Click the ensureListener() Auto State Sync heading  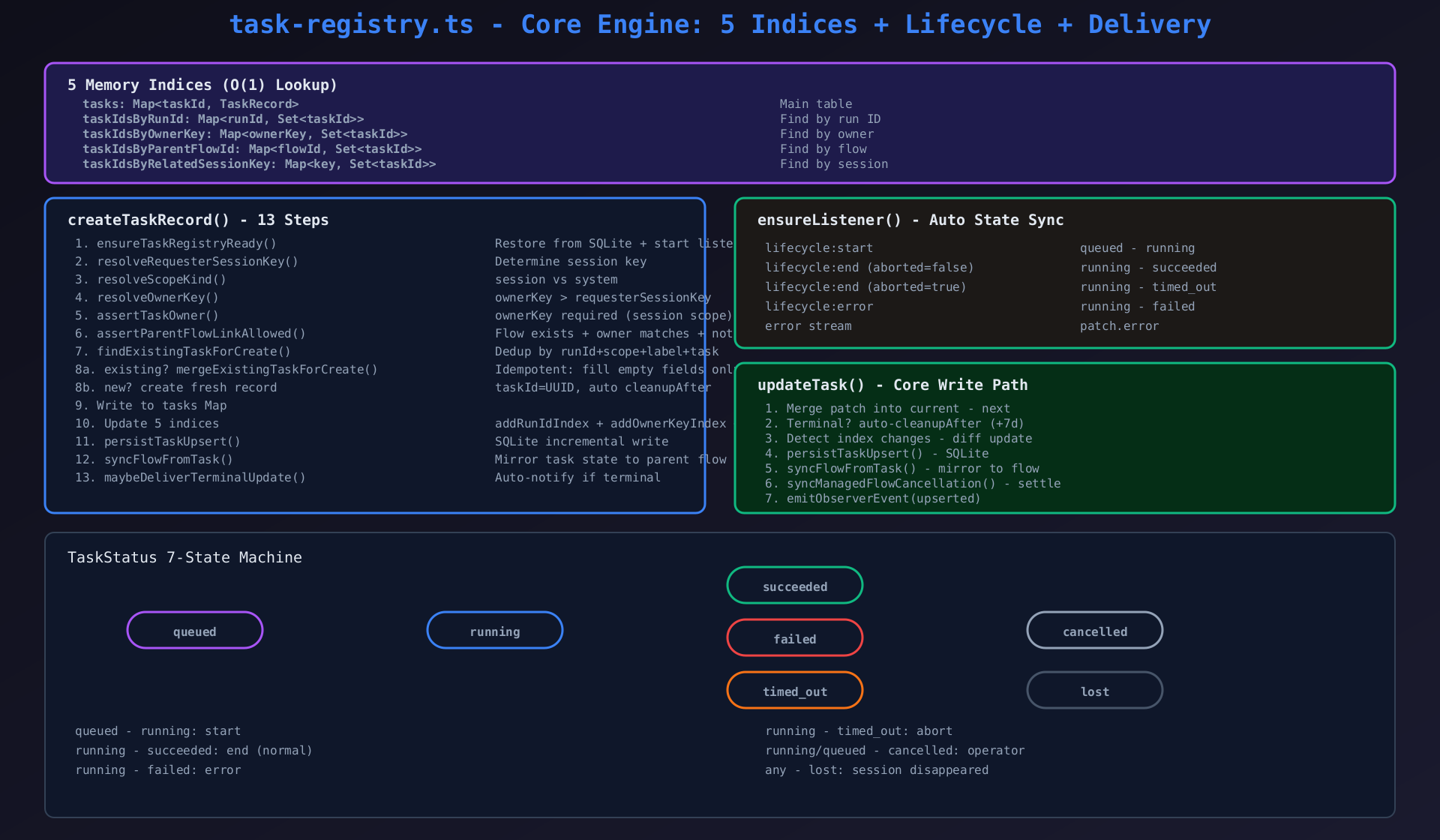[x=910, y=220]
